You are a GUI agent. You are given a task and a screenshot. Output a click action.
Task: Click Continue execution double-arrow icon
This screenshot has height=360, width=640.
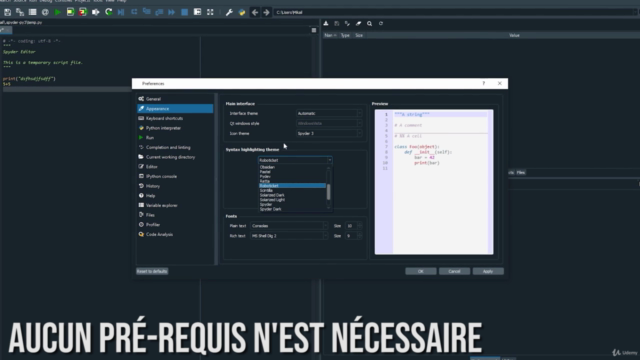click(172, 13)
